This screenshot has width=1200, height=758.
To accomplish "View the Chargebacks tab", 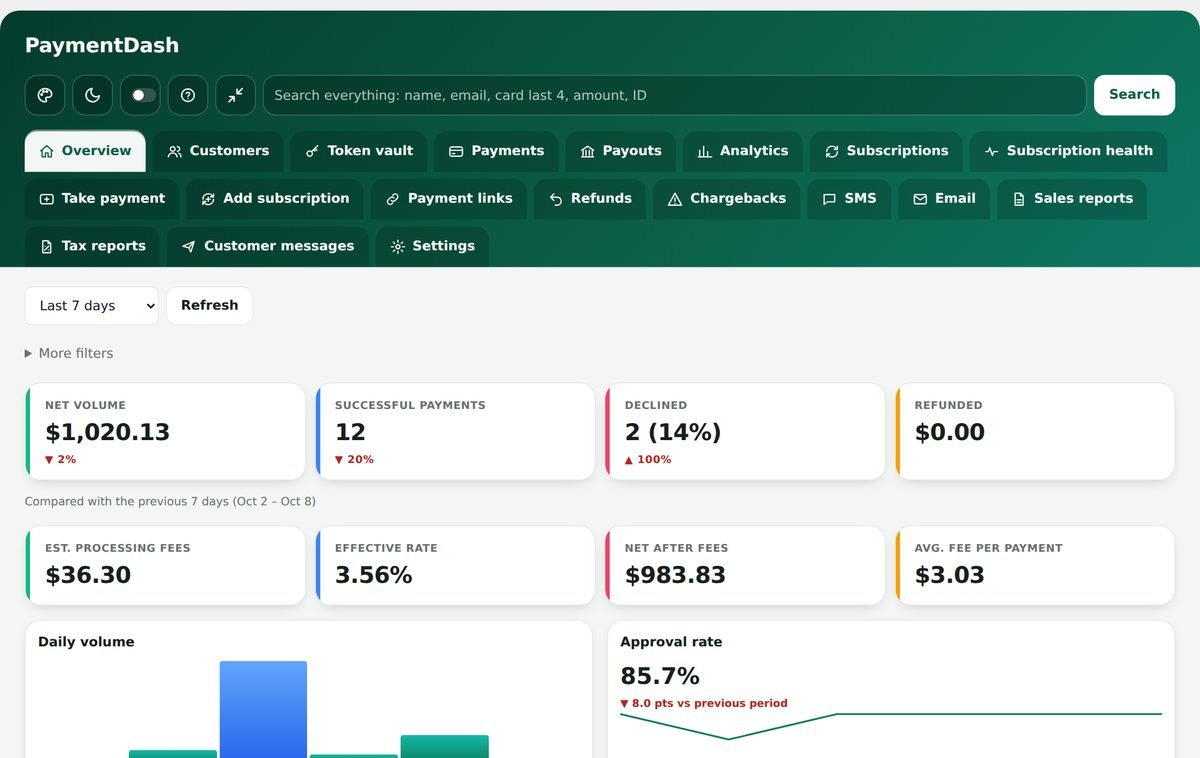I will point(727,199).
